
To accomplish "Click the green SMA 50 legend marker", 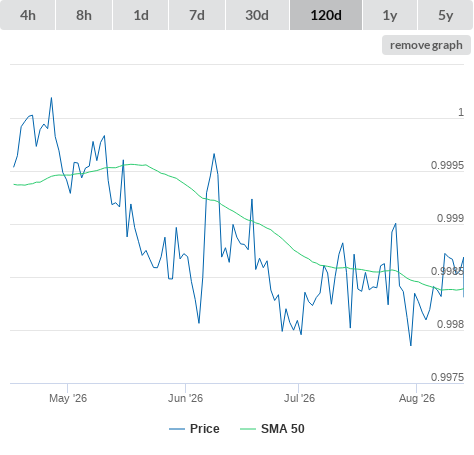I will [x=248, y=429].
